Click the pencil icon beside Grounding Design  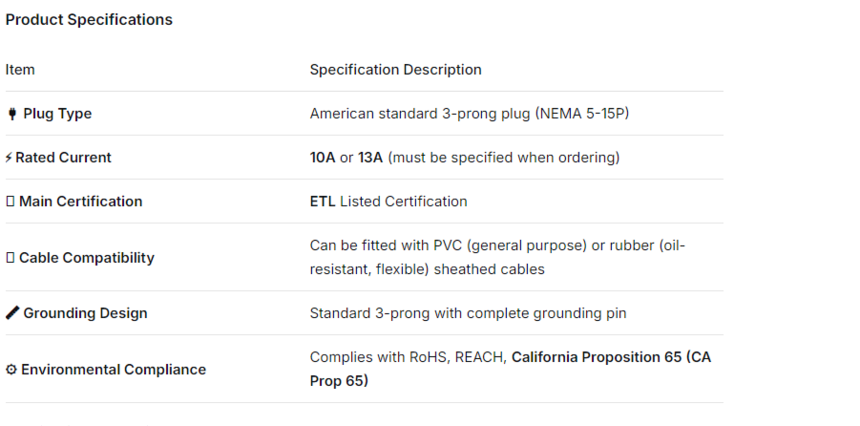(x=12, y=314)
